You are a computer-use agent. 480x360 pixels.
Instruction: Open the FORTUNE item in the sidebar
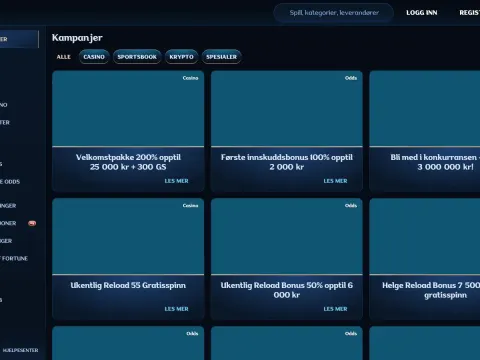[14, 258]
